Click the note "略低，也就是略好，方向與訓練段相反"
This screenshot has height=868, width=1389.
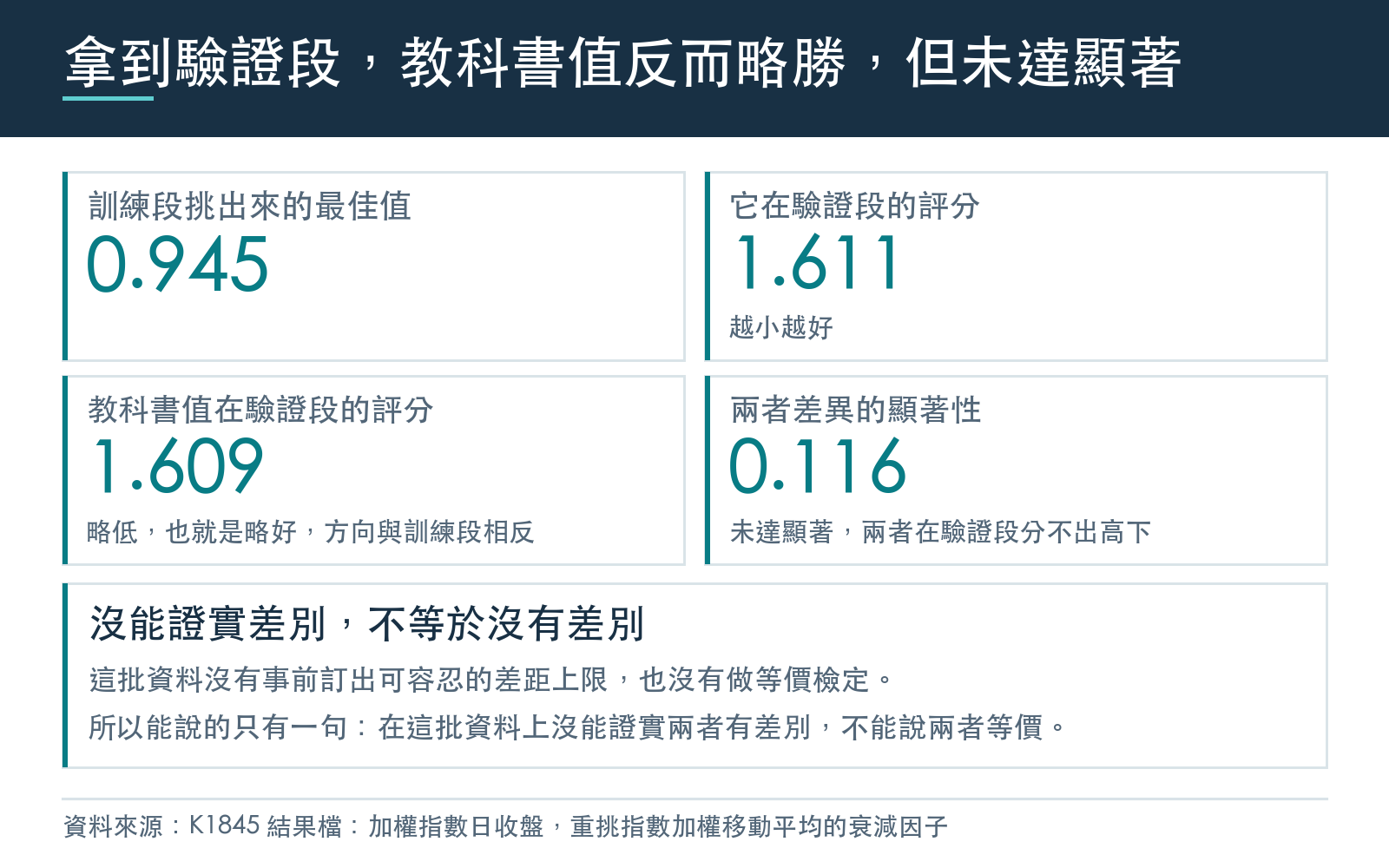click(311, 531)
